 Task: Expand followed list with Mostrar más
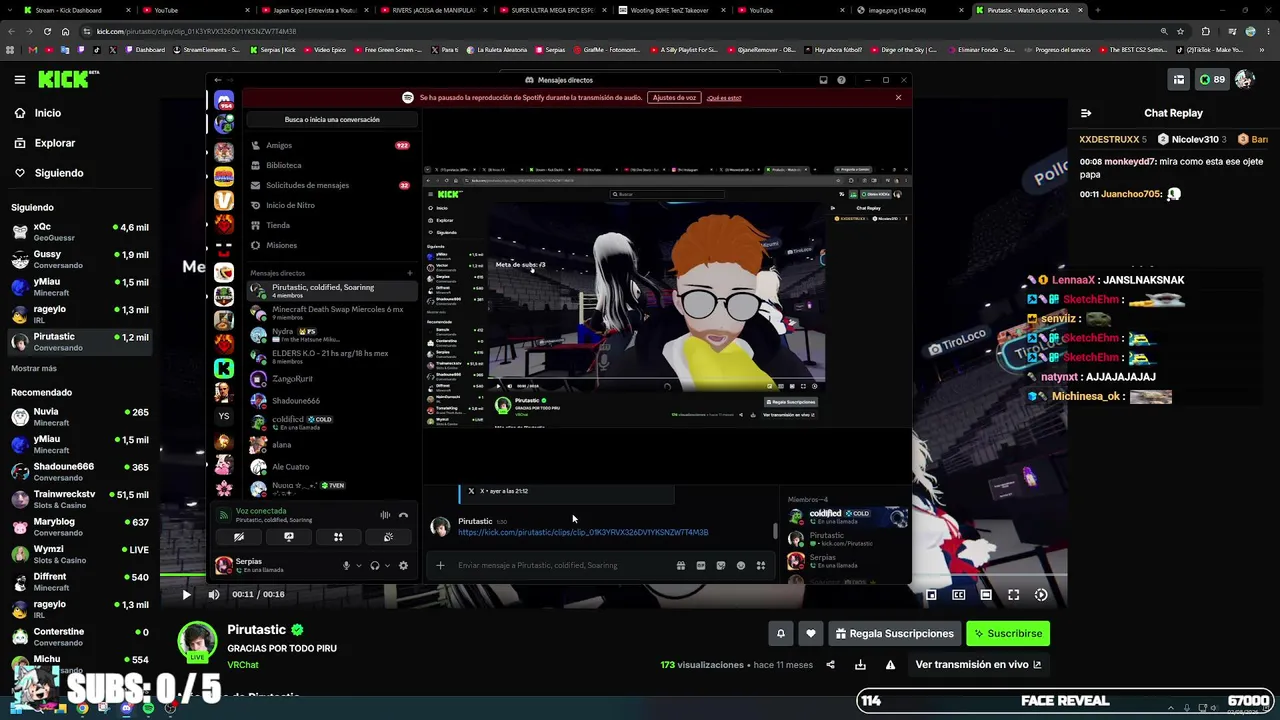(34, 368)
